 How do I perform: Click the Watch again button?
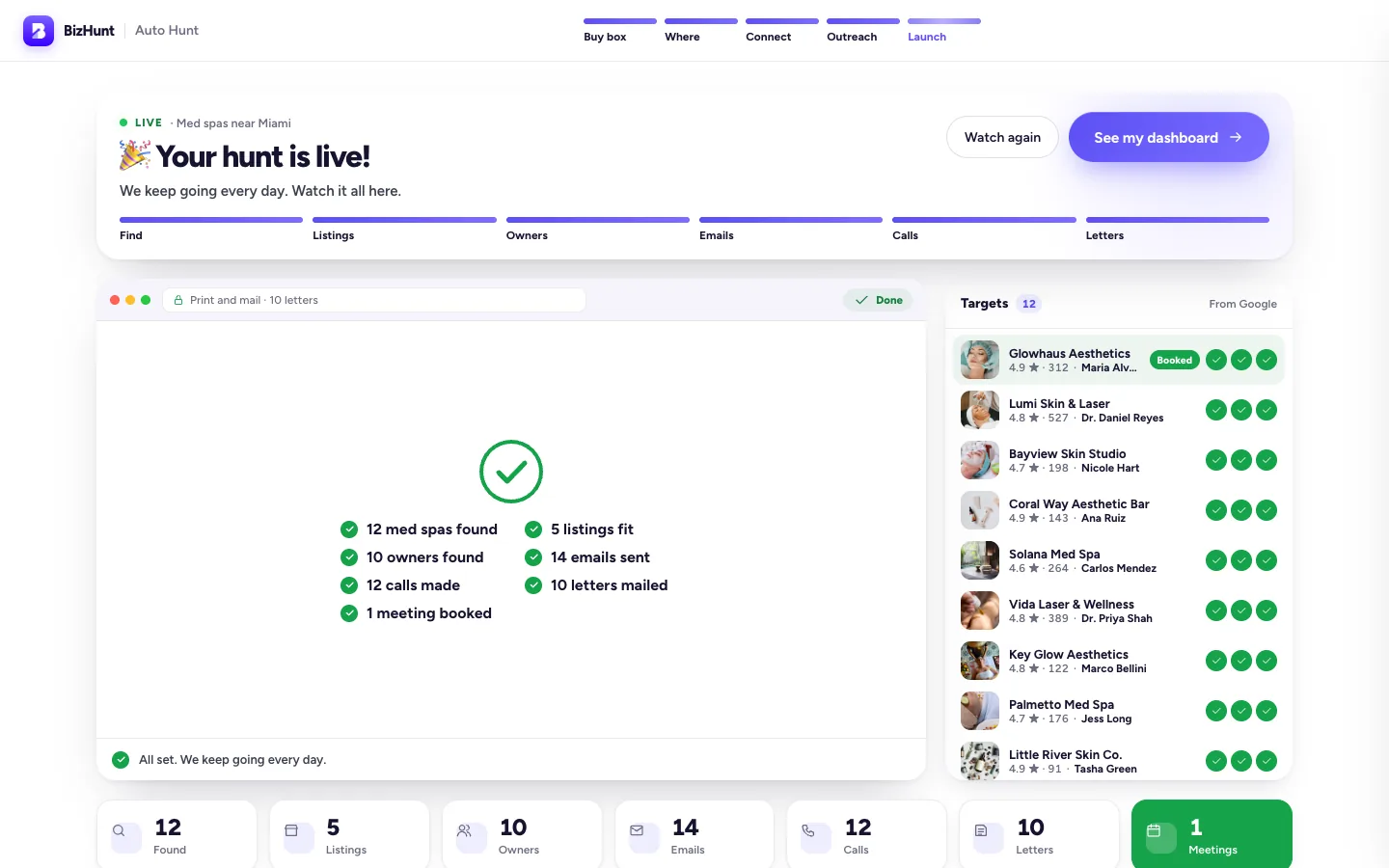pyautogui.click(x=1002, y=137)
